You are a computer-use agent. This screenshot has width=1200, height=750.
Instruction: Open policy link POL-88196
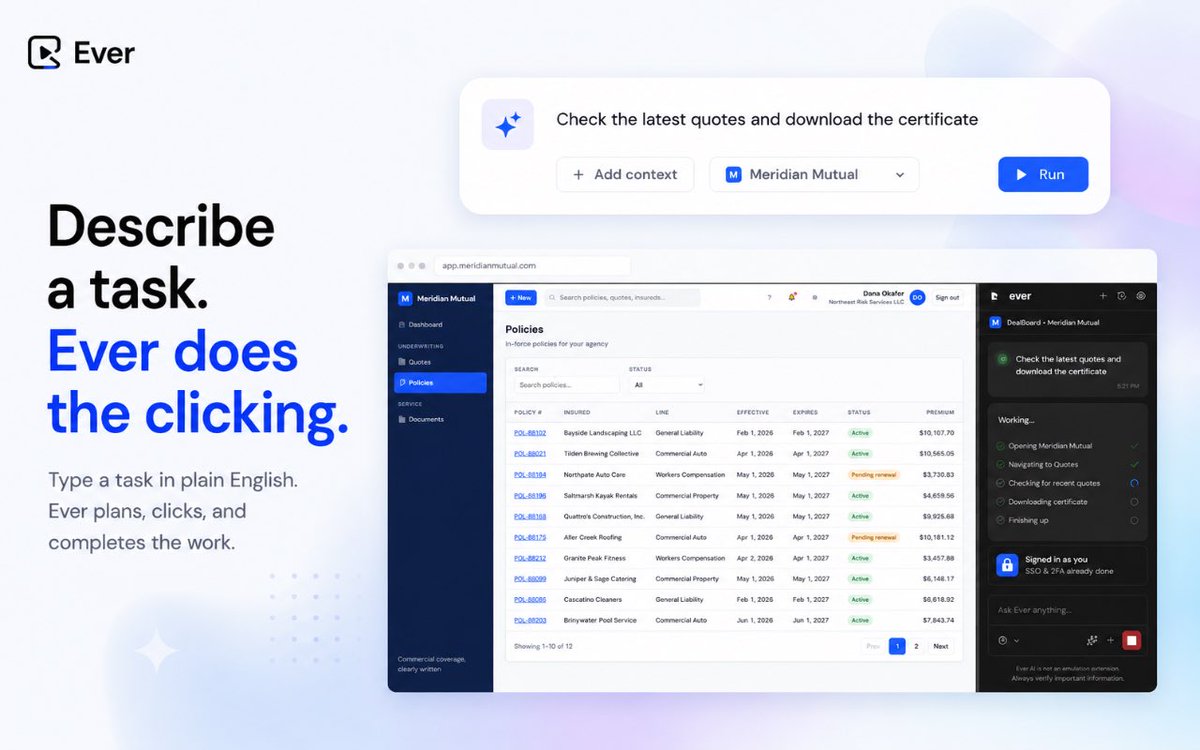(530, 496)
